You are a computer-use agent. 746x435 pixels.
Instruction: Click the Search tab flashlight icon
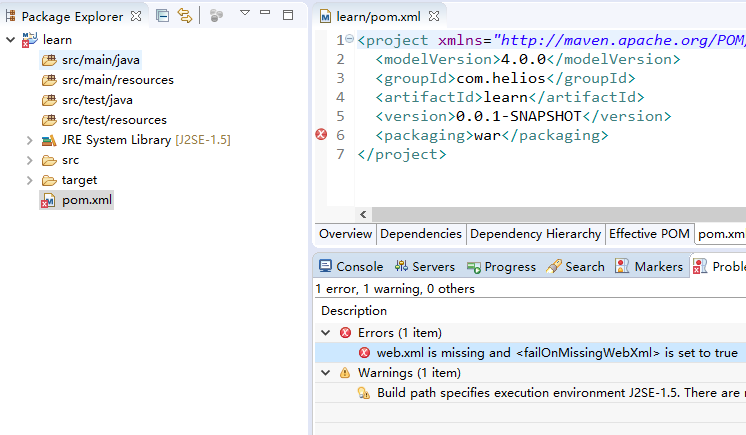[x=554, y=266]
